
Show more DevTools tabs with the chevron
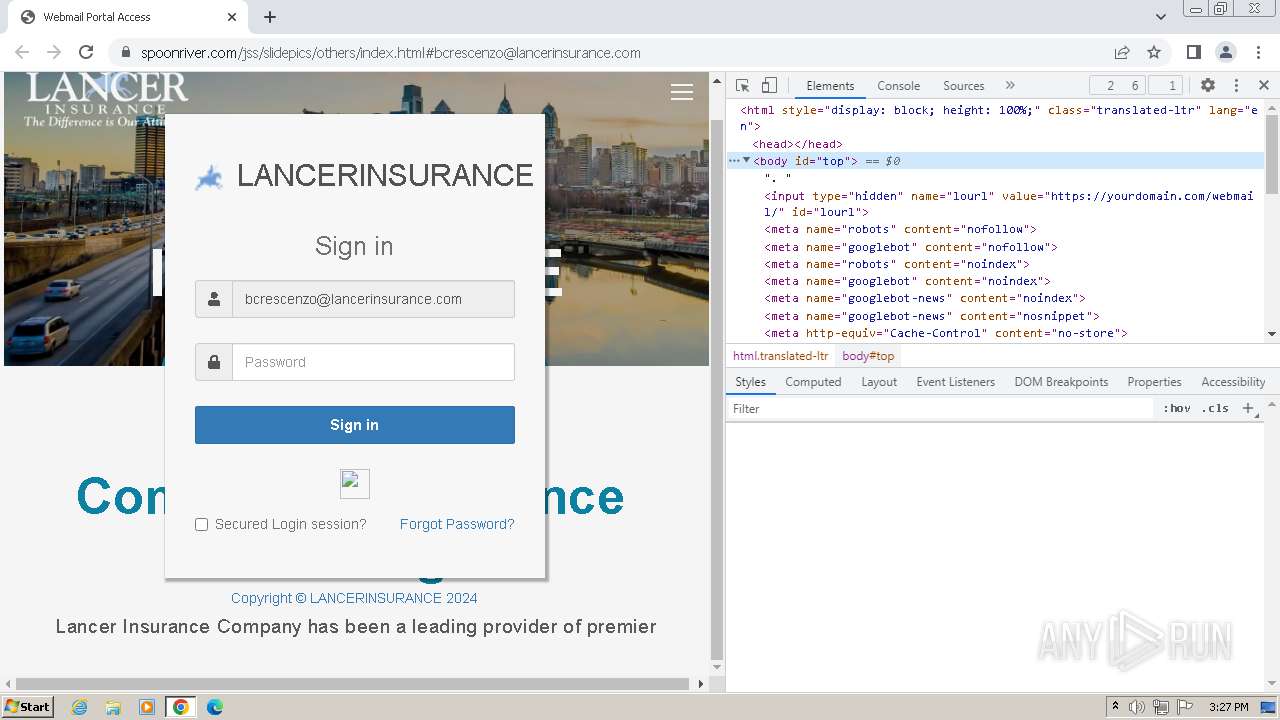coord(1010,85)
